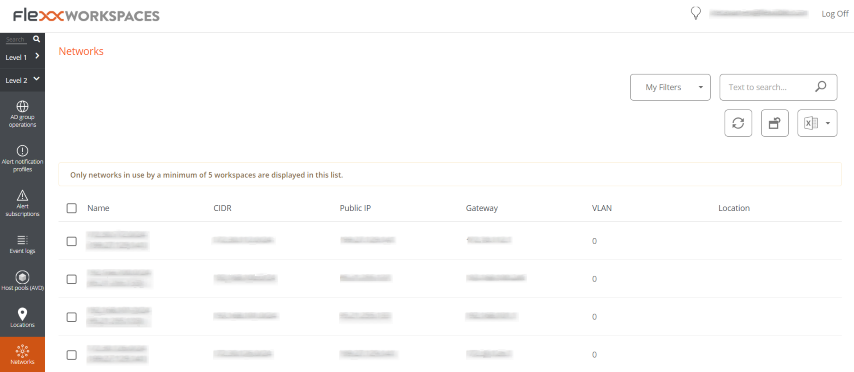Check the second network row checkbox
Viewport: 854px width, 372px height.
click(71, 279)
